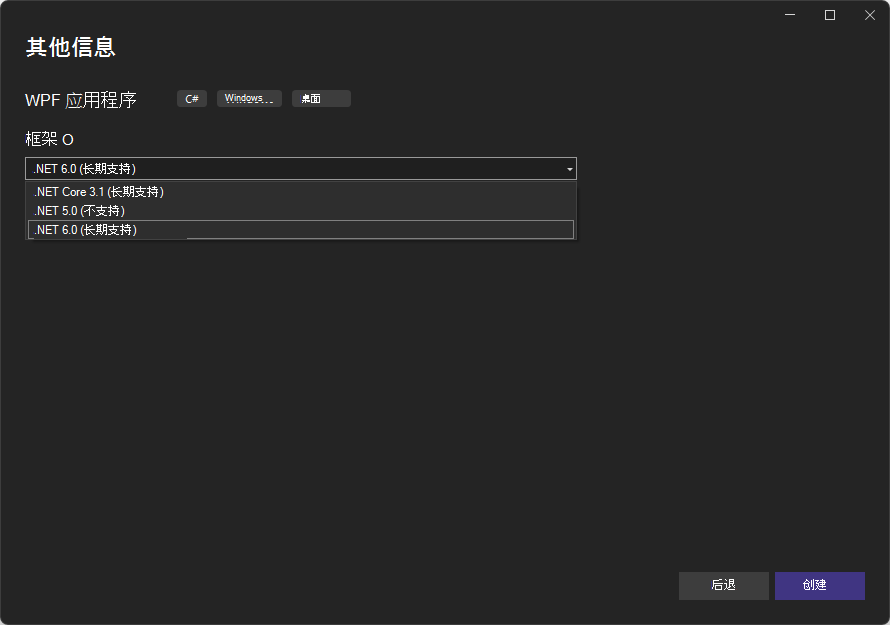
Task: Pick .NET 6.0 (长期支持) in dropdown list
Action: click(x=85, y=230)
